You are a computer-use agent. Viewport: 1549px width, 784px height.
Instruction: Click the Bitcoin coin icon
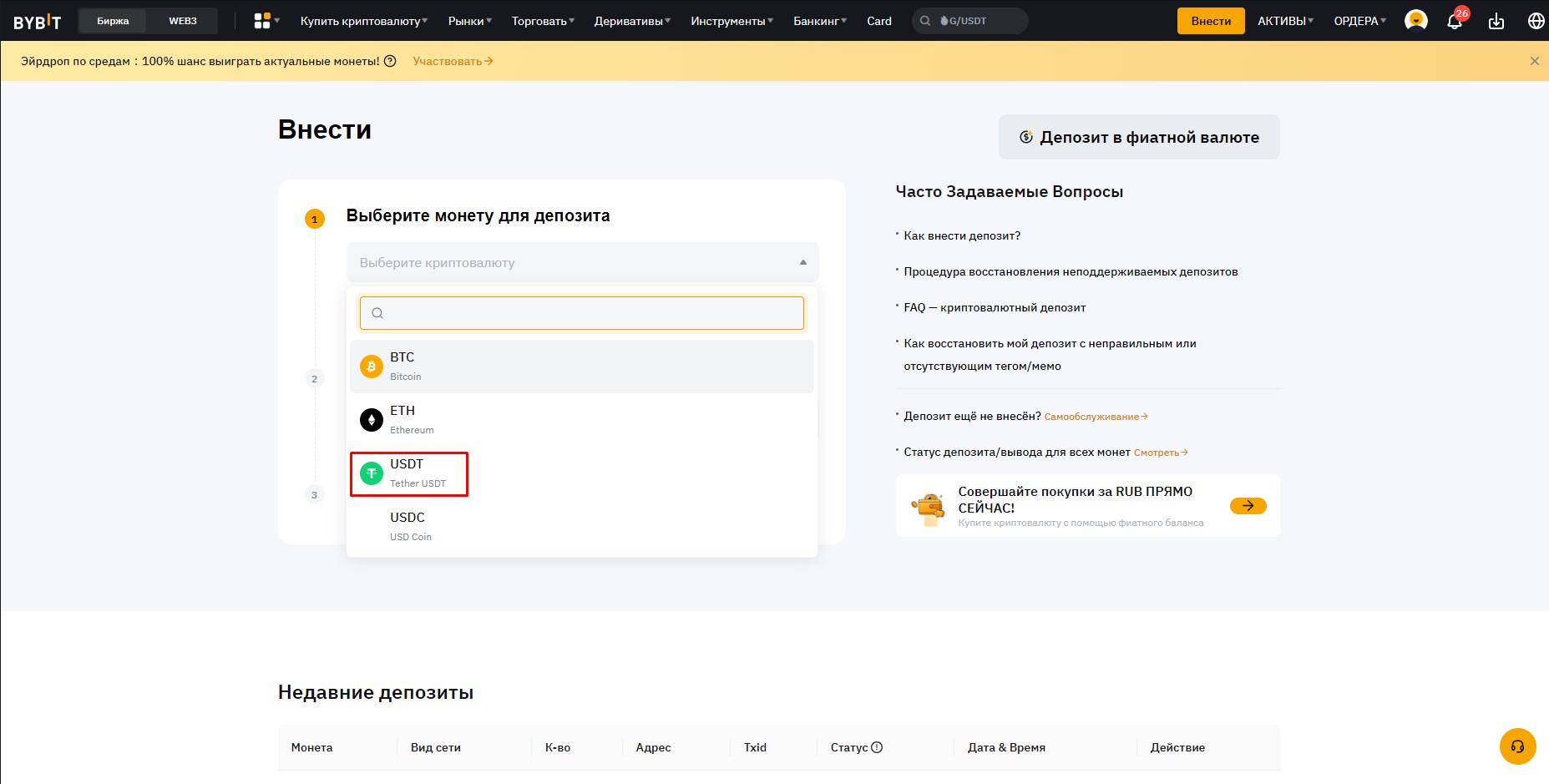(372, 367)
